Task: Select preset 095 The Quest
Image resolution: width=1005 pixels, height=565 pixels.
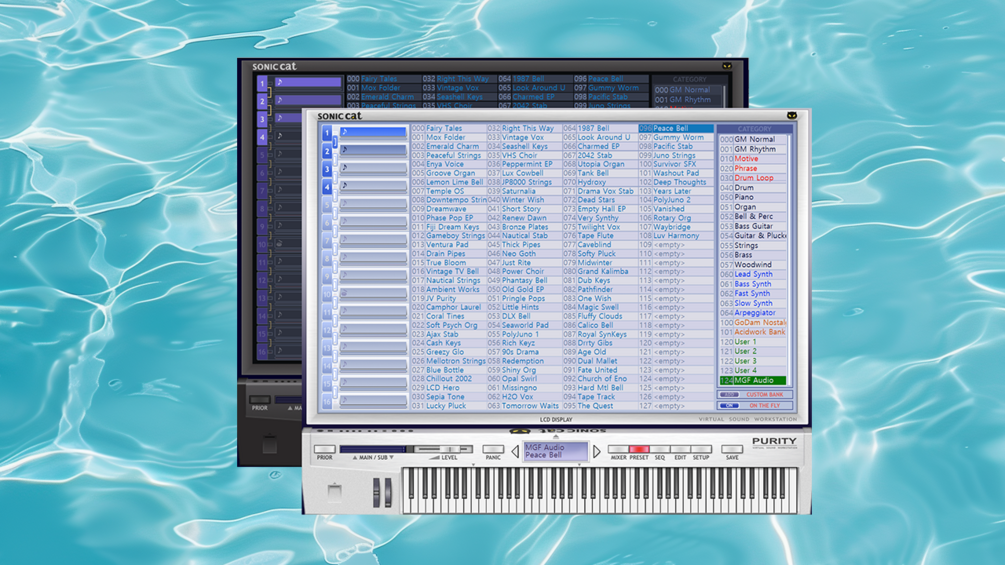Action: 600,405
